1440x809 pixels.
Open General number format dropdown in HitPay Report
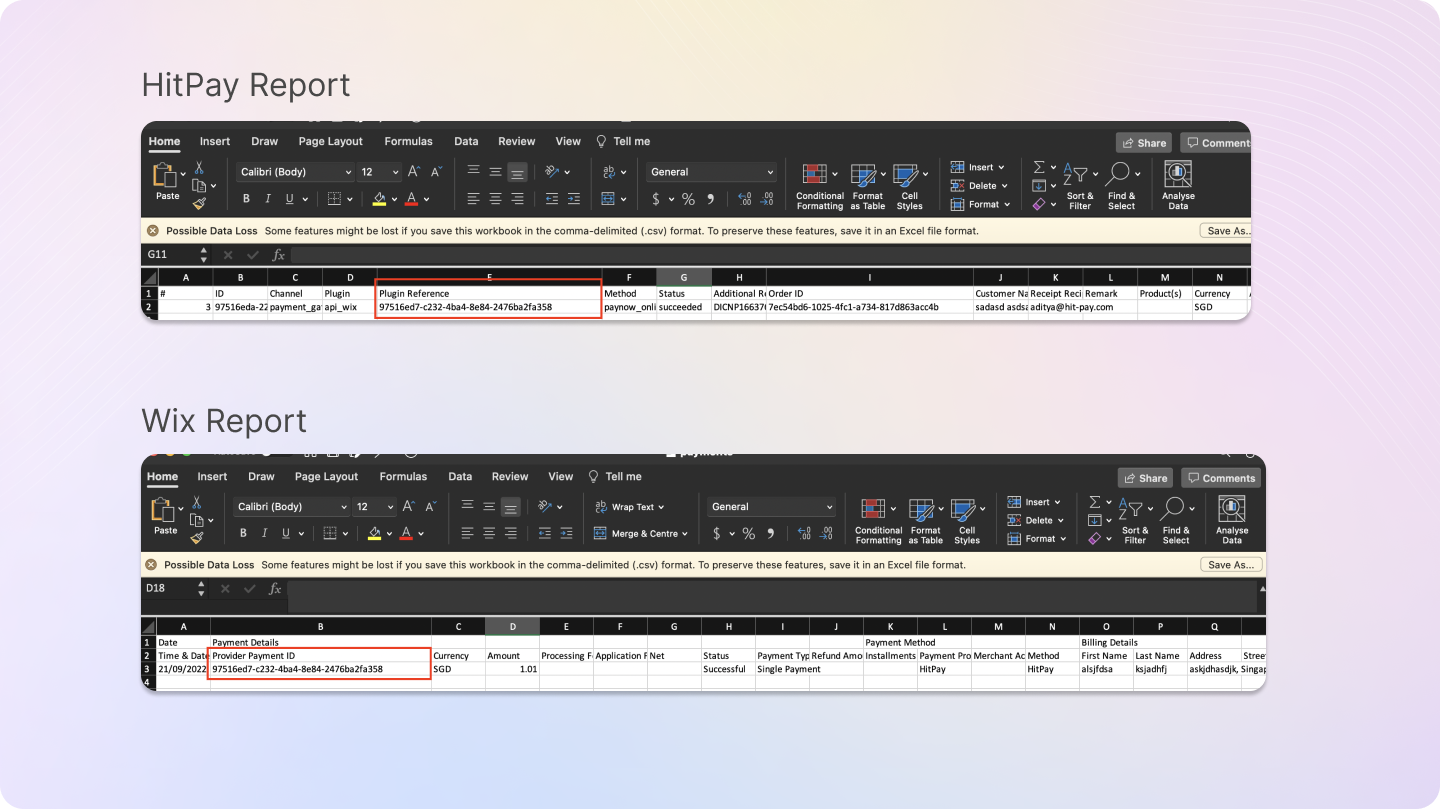click(711, 172)
